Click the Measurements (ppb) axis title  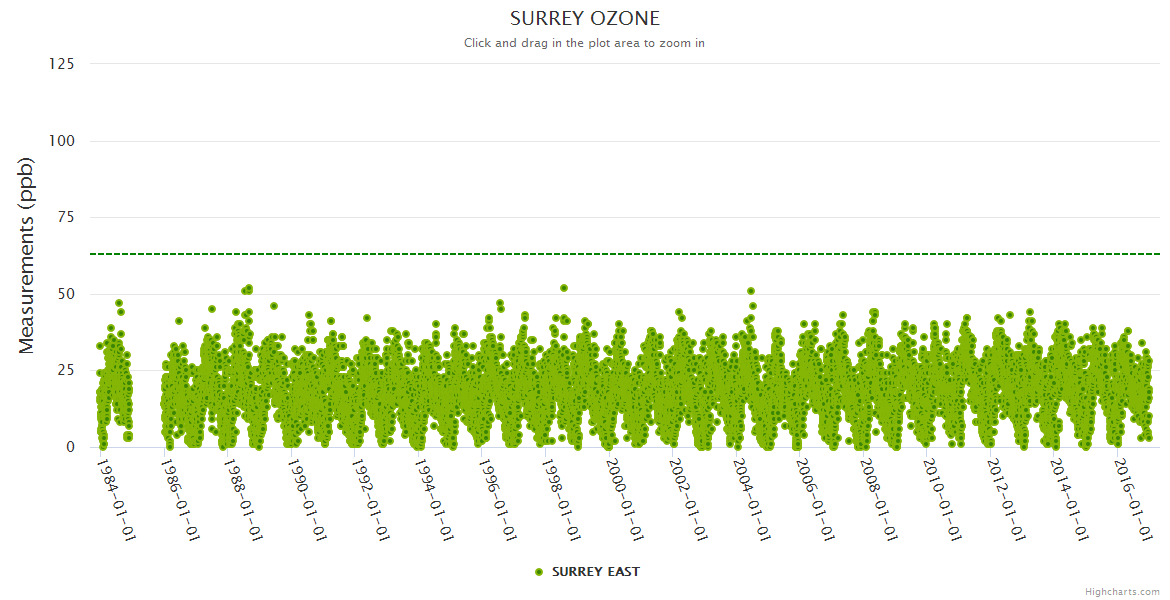tap(27, 255)
